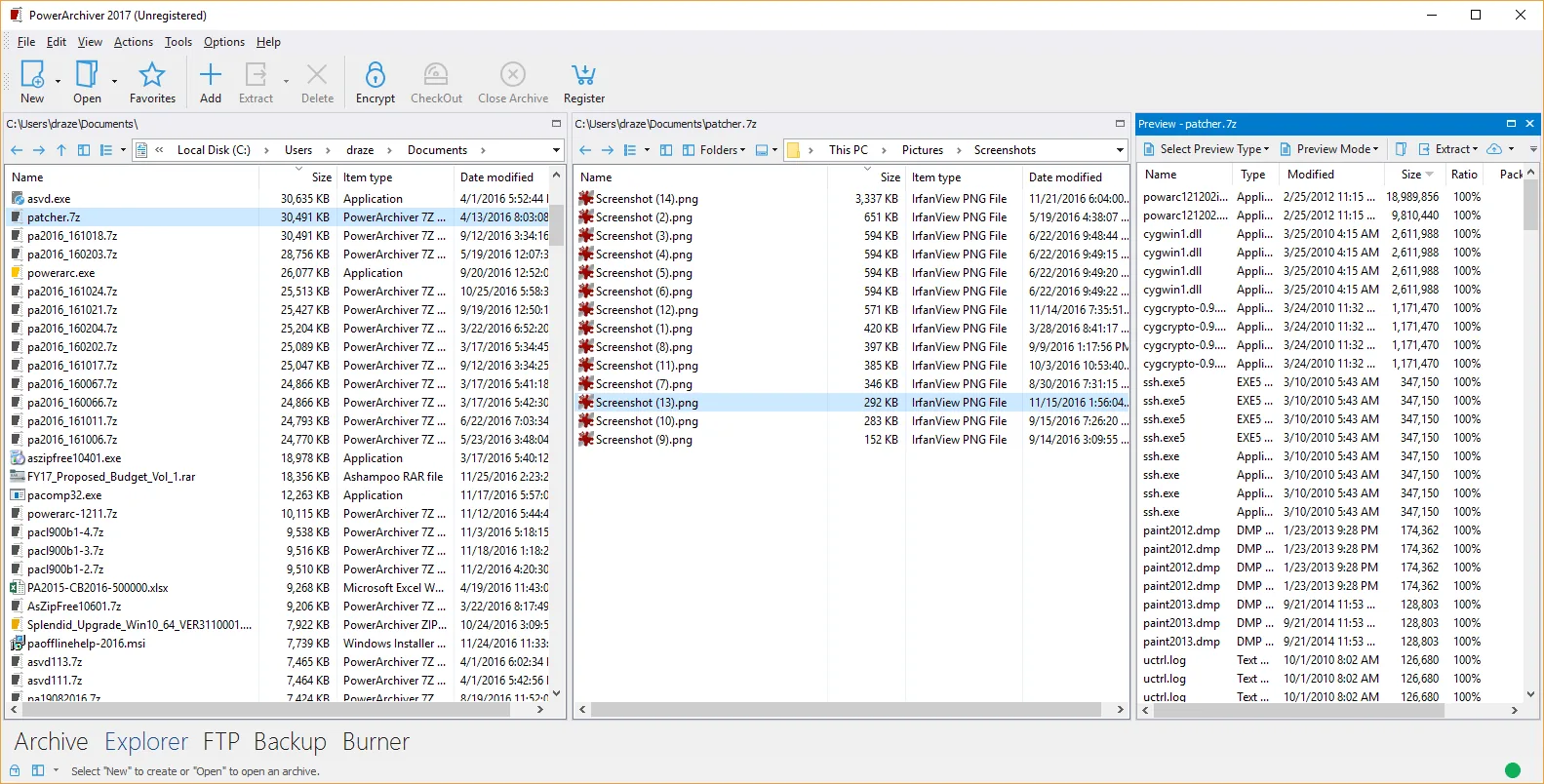Click the CheckOut toolbar icon
Image resolution: width=1544 pixels, height=784 pixels.
(436, 75)
